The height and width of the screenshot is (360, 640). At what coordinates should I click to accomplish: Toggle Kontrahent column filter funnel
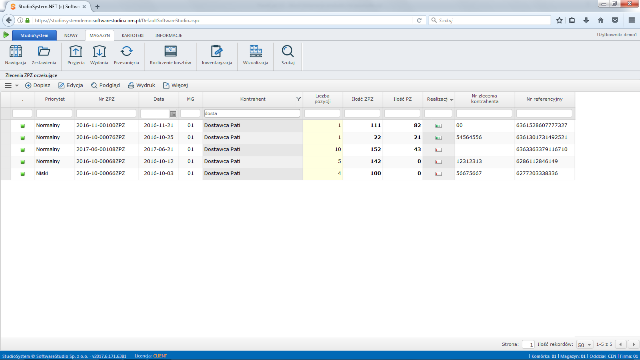[x=298, y=99]
